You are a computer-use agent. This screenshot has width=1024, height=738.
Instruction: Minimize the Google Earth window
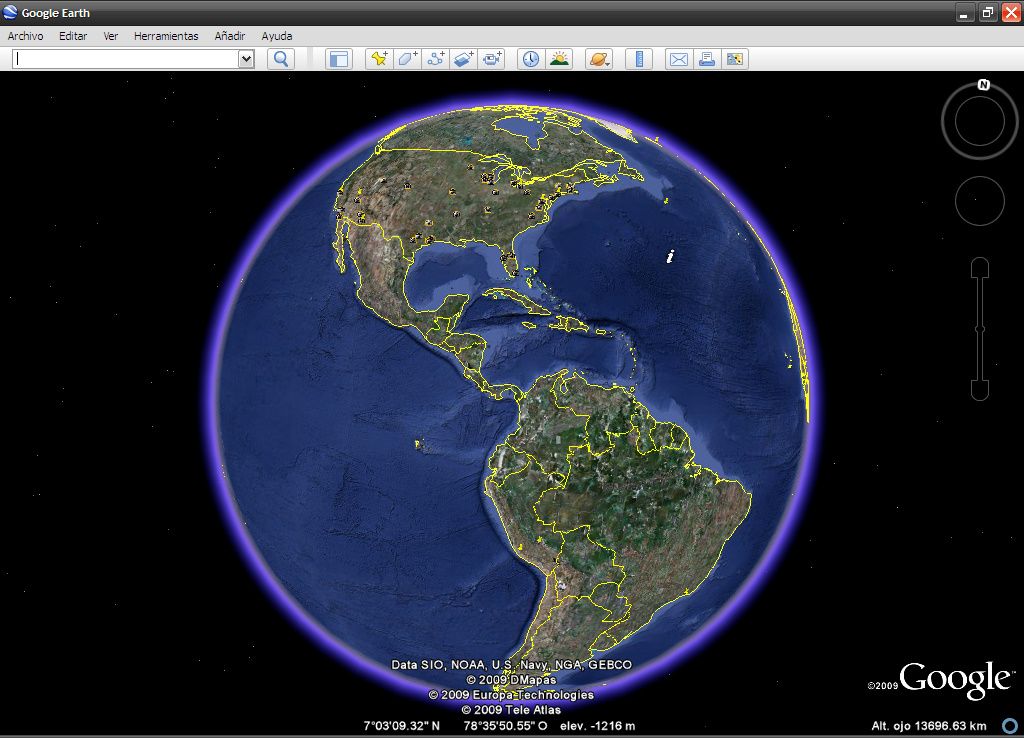(965, 12)
